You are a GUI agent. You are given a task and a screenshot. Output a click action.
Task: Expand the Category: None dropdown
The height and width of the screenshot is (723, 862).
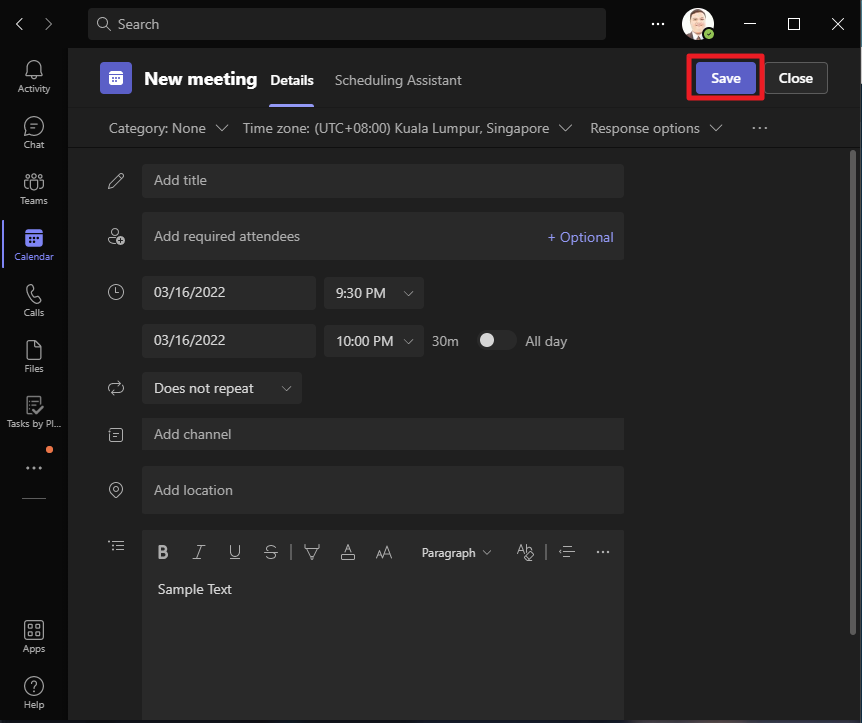click(x=169, y=128)
